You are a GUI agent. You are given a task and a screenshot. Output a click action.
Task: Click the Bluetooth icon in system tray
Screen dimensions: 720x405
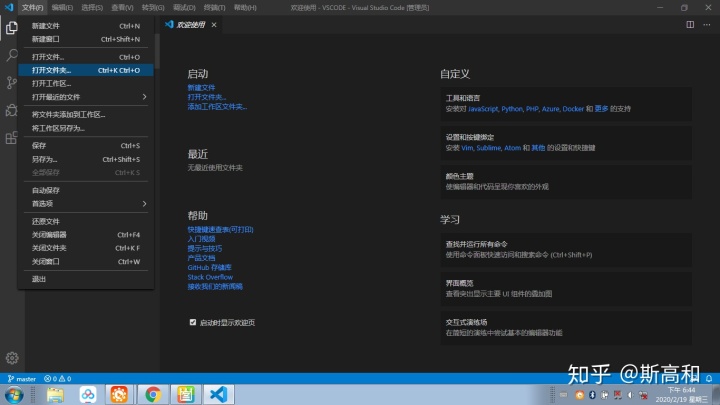pyautogui.click(x=592, y=395)
